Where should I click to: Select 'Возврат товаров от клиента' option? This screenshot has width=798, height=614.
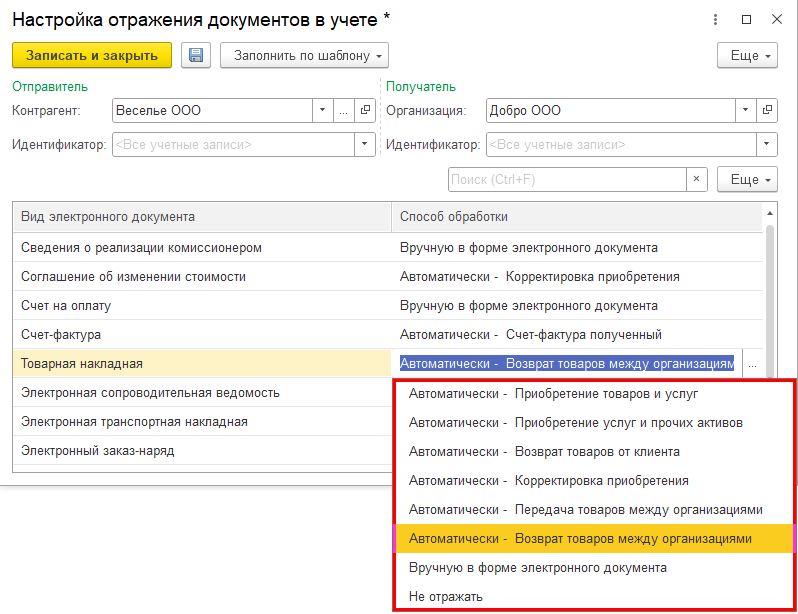tap(544, 451)
